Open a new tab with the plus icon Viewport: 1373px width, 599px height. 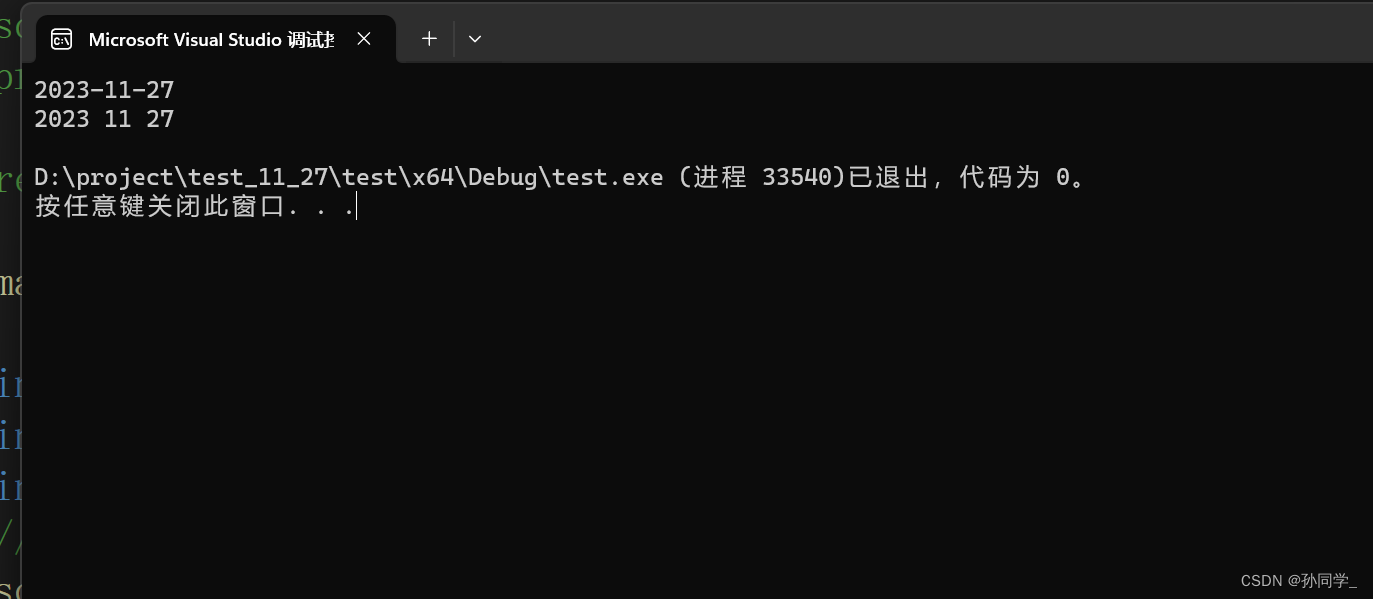[429, 38]
